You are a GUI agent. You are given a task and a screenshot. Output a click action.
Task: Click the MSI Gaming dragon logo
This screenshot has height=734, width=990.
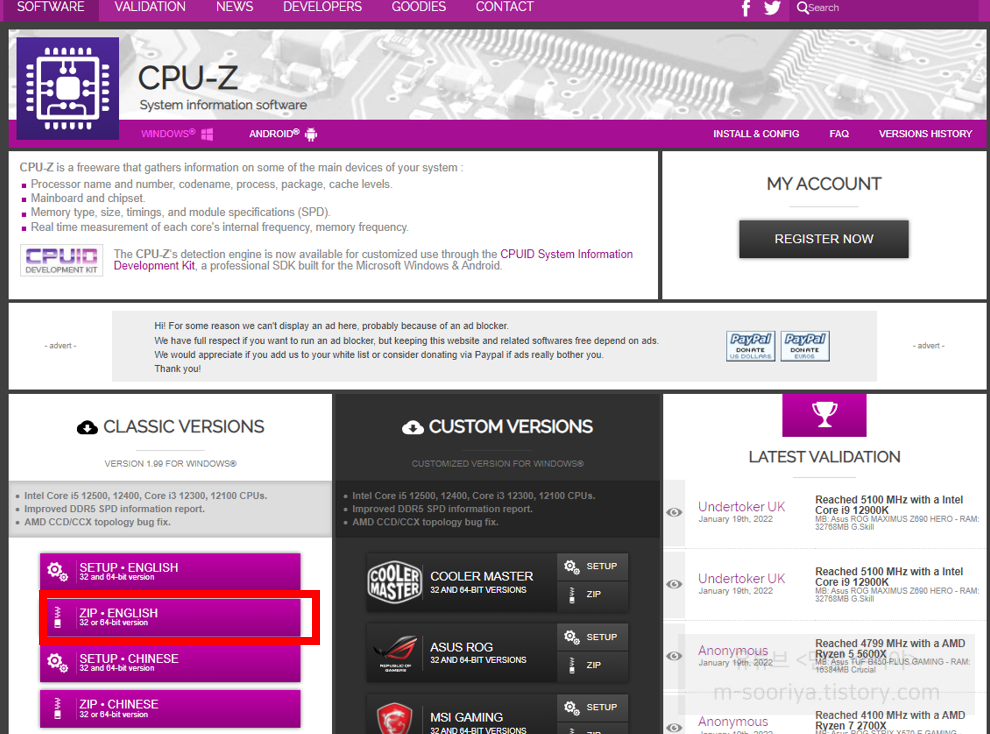(x=395, y=718)
